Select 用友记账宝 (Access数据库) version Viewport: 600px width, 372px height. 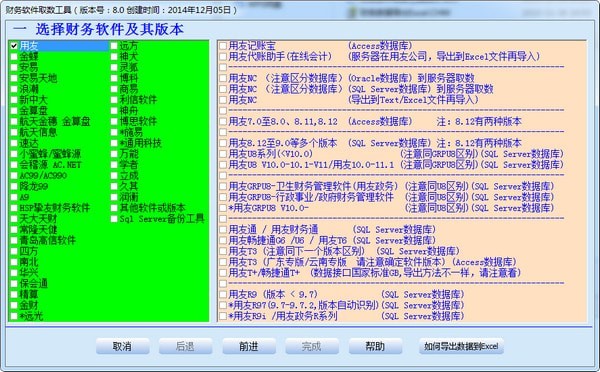[x=223, y=46]
